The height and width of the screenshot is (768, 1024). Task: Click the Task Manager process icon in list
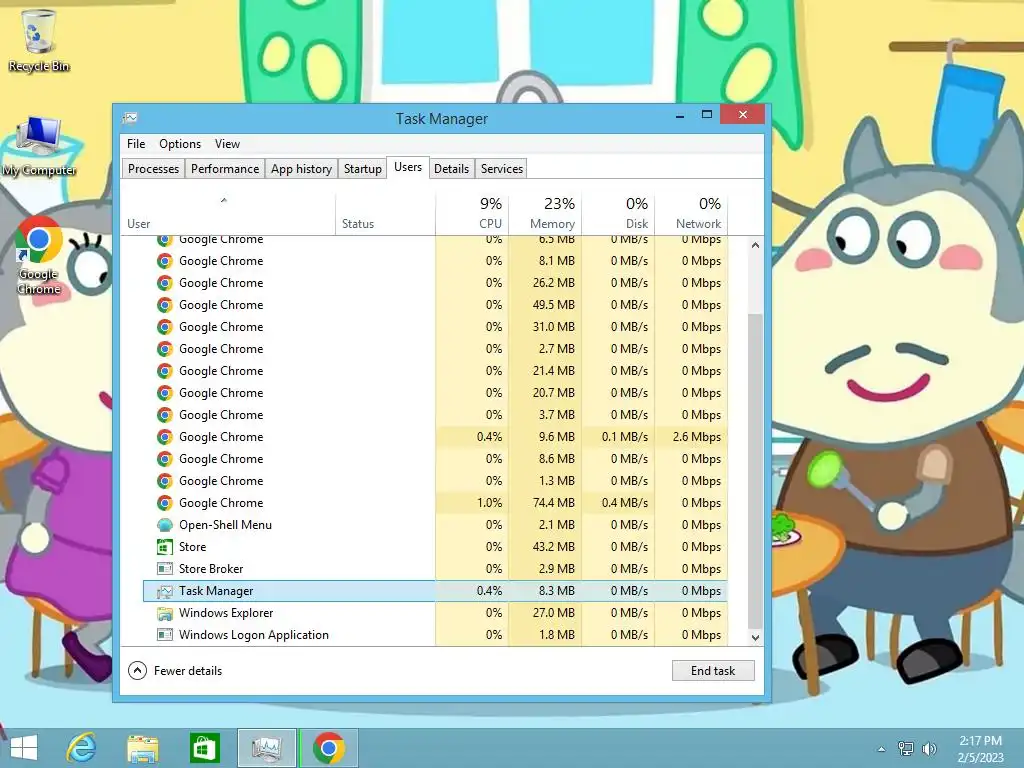165,591
